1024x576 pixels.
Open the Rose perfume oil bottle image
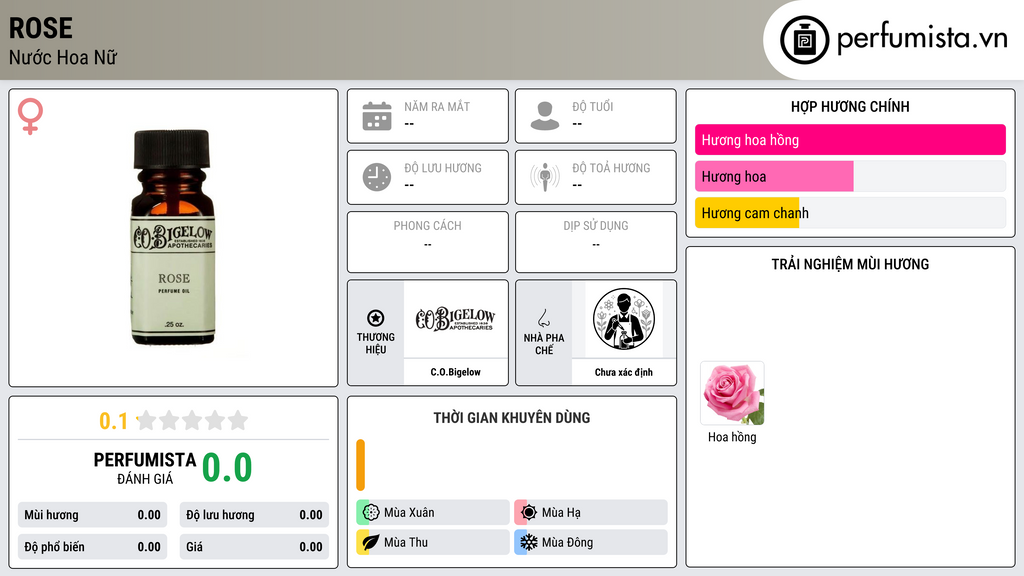(173, 237)
